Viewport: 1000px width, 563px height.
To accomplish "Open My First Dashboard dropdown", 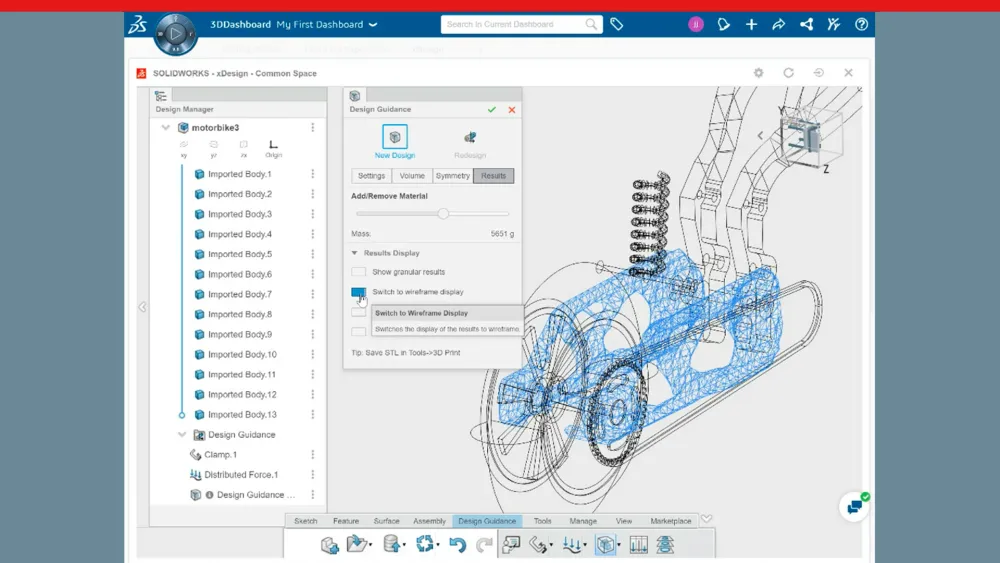I will (373, 24).
